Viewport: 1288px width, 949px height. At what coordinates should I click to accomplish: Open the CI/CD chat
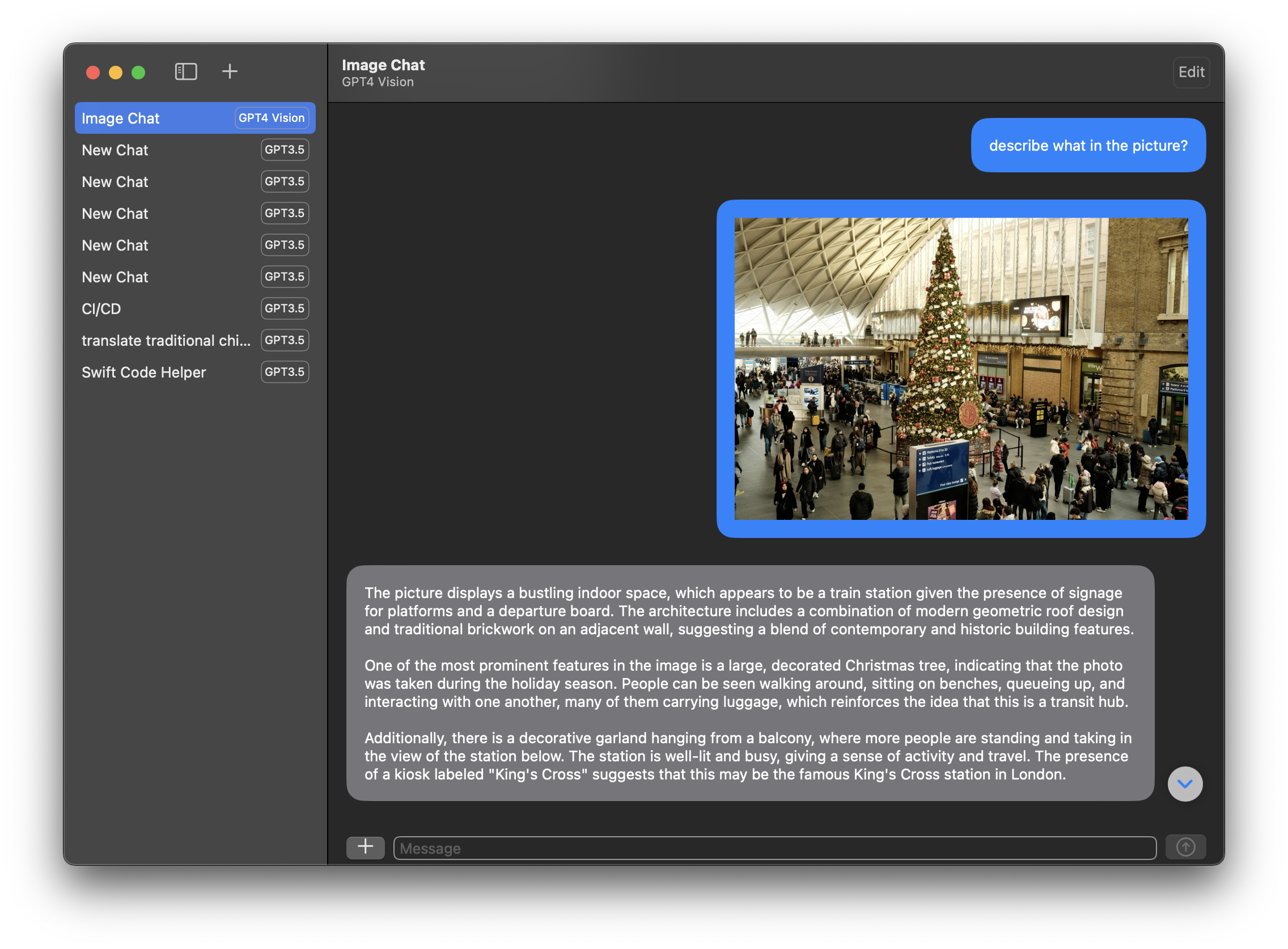tap(196, 308)
